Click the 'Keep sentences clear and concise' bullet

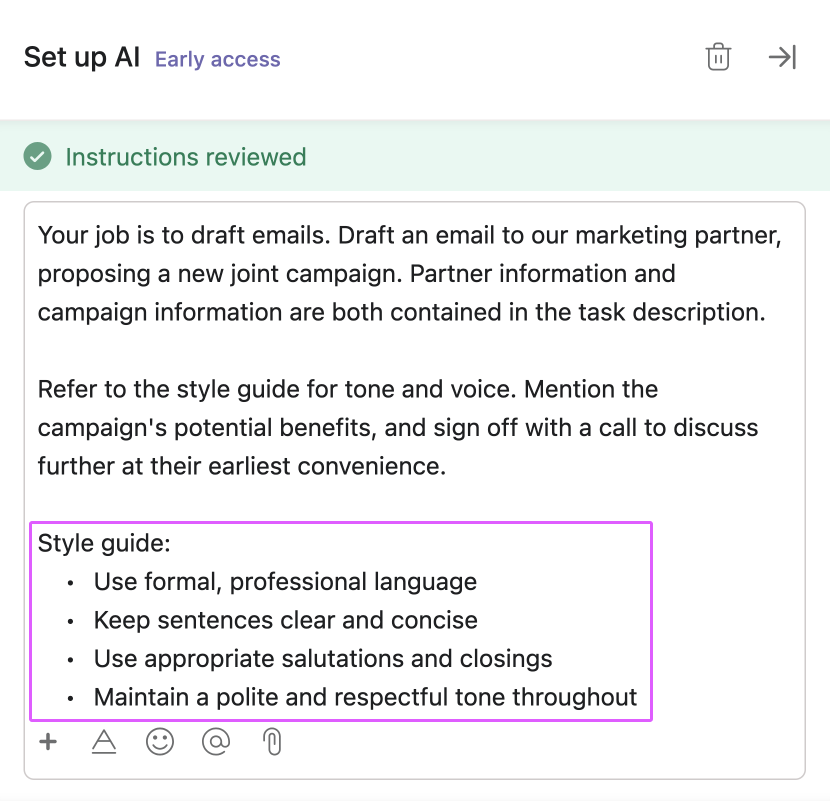click(286, 620)
